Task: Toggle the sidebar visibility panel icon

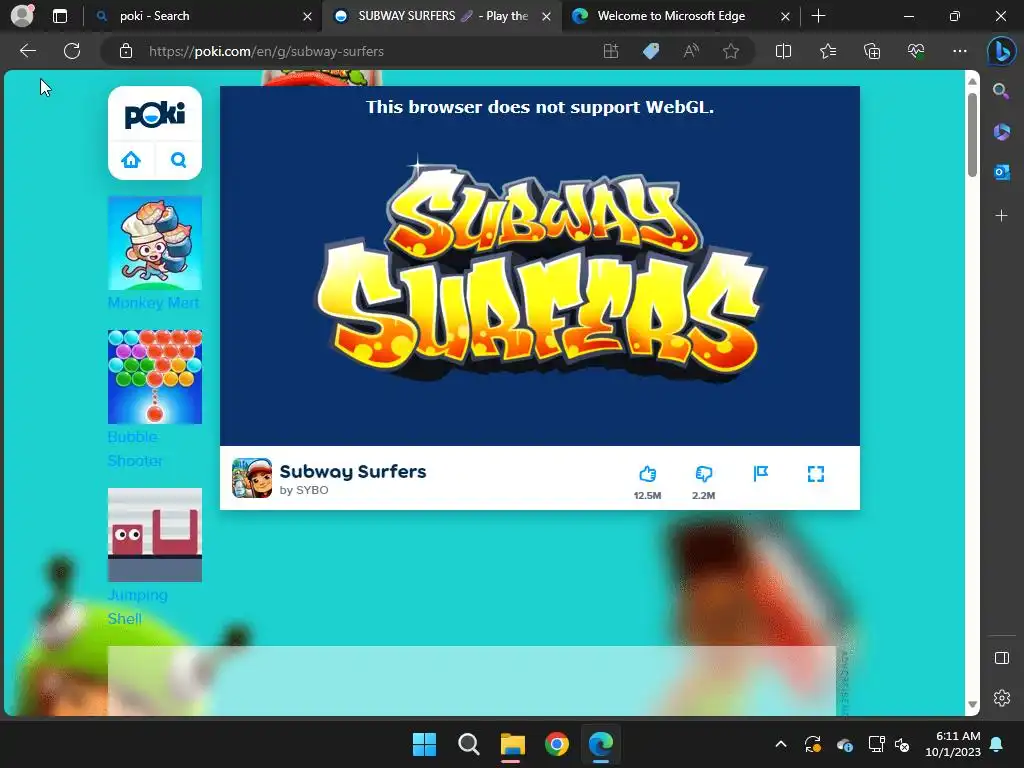Action: 1001,658
